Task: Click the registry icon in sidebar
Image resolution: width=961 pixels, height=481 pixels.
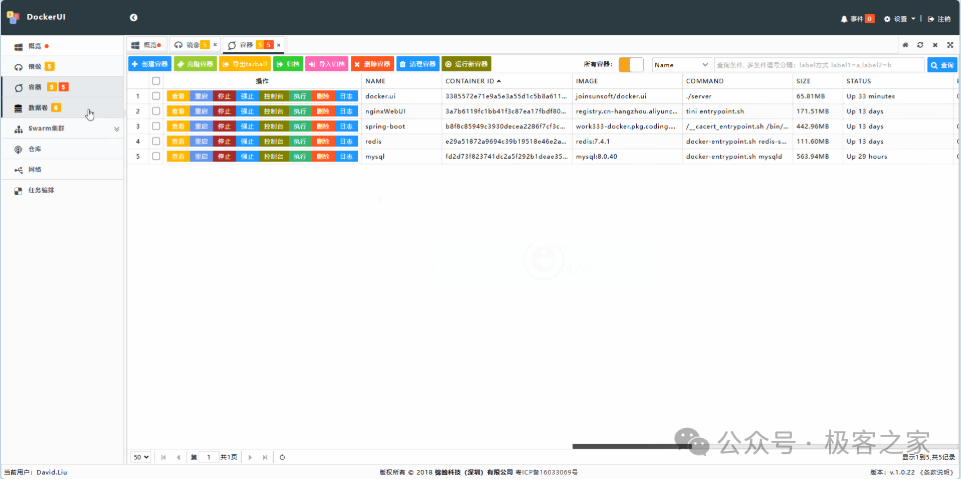Action: coord(18,149)
